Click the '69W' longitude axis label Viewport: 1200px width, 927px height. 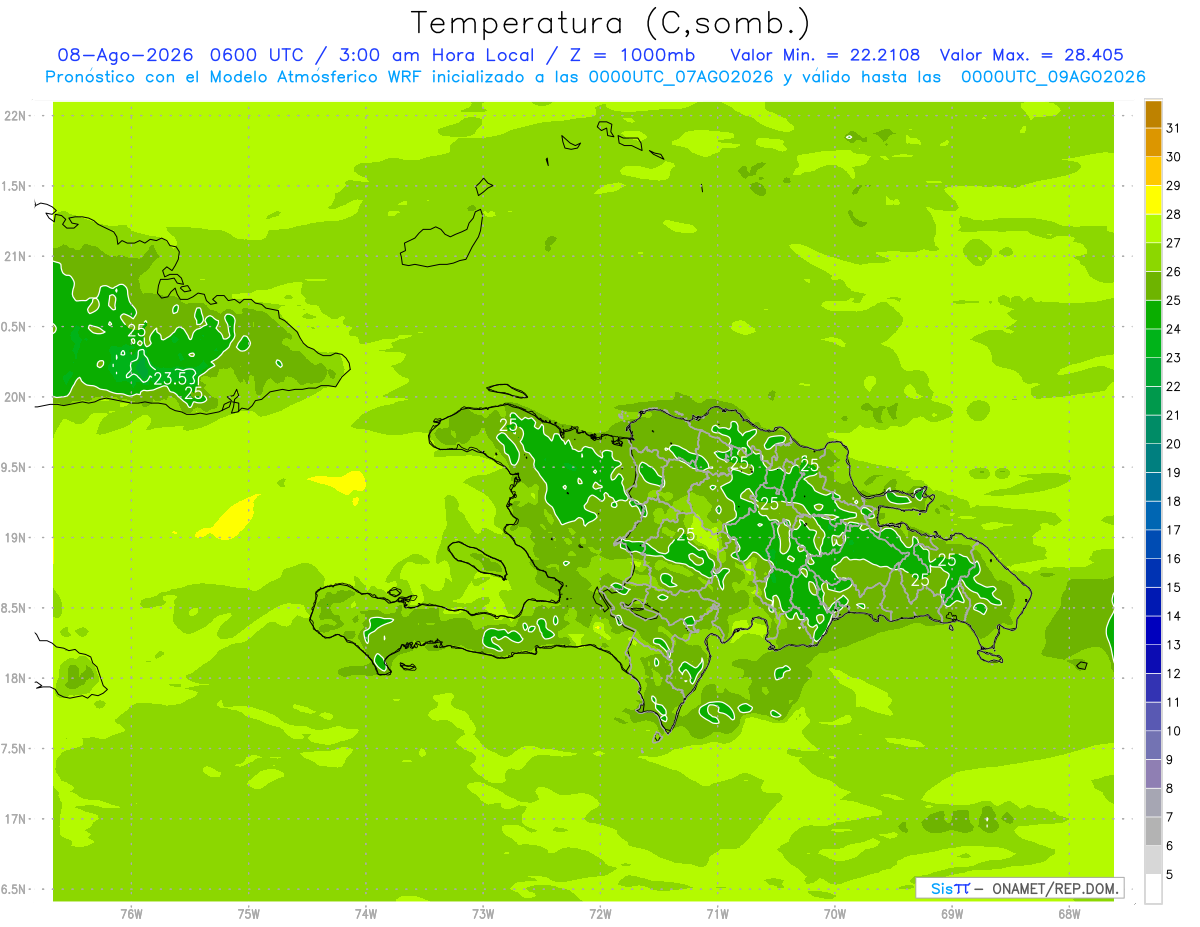click(952, 914)
